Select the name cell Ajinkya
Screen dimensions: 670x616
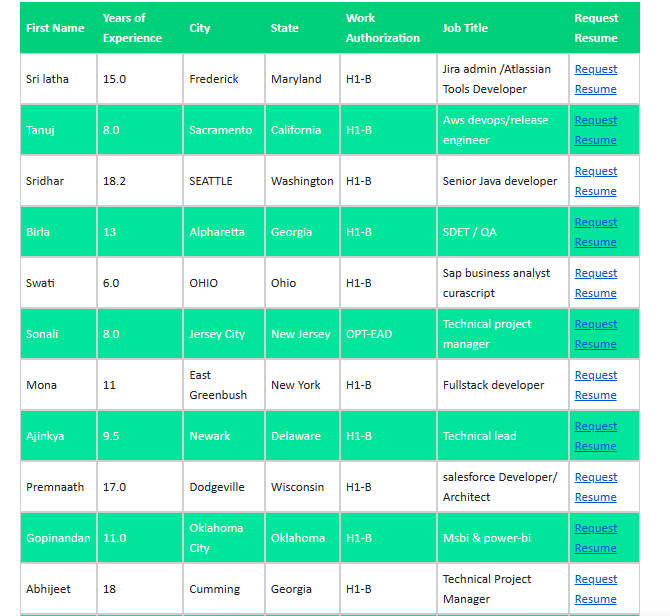pos(59,436)
